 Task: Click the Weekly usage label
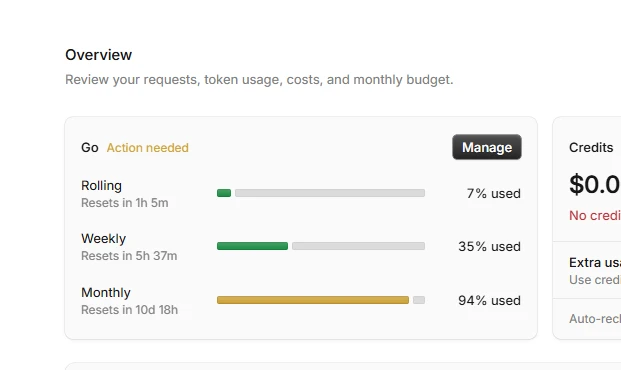103,238
